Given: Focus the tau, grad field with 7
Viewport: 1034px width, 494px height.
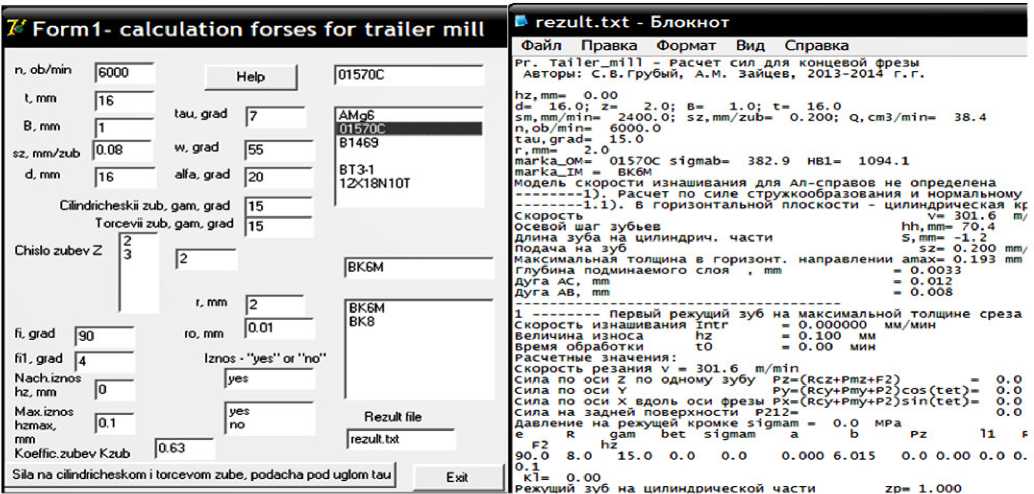Looking at the screenshot, I should pyautogui.click(x=275, y=117).
